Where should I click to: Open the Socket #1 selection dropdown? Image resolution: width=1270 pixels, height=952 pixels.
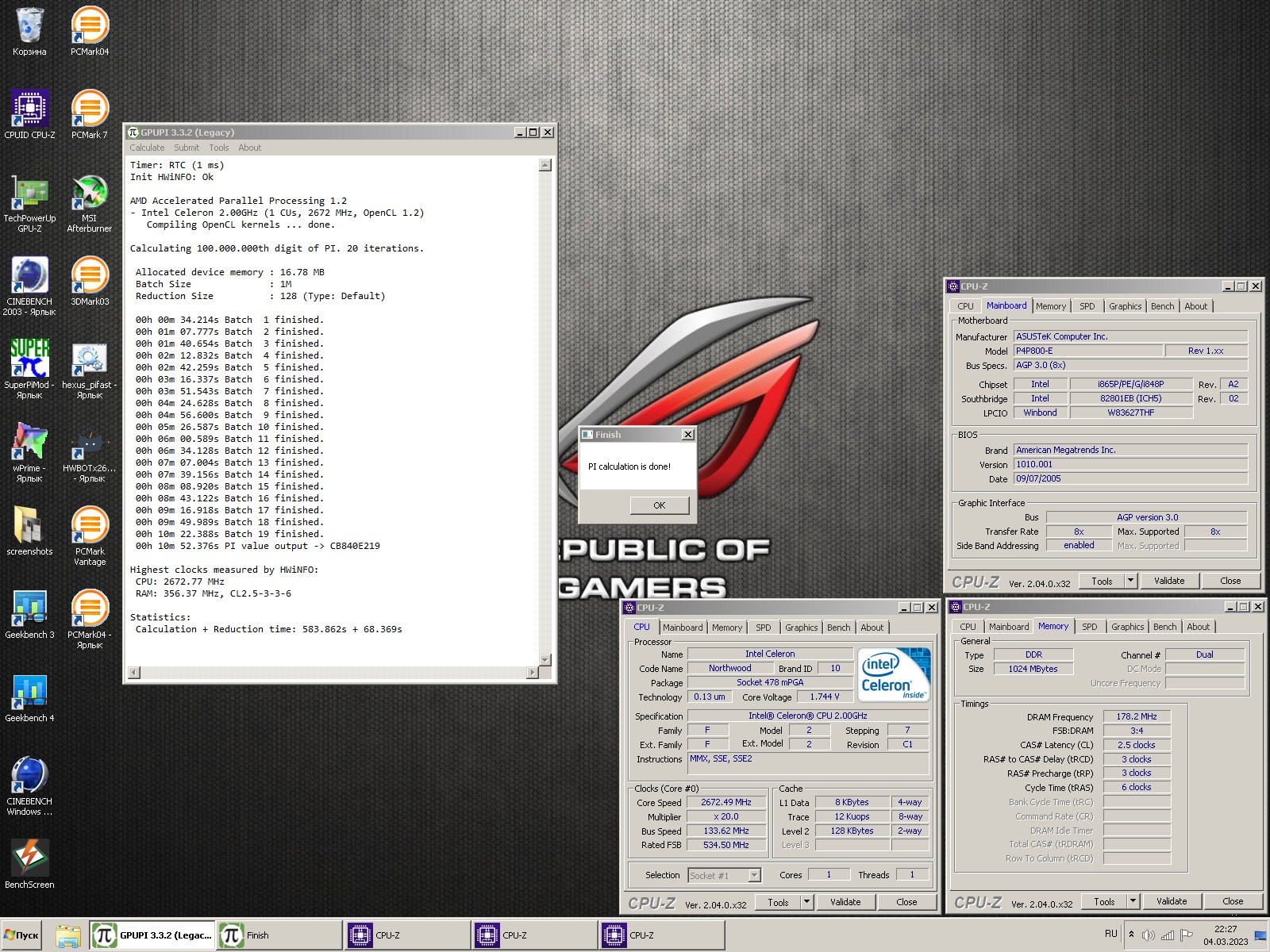724,875
